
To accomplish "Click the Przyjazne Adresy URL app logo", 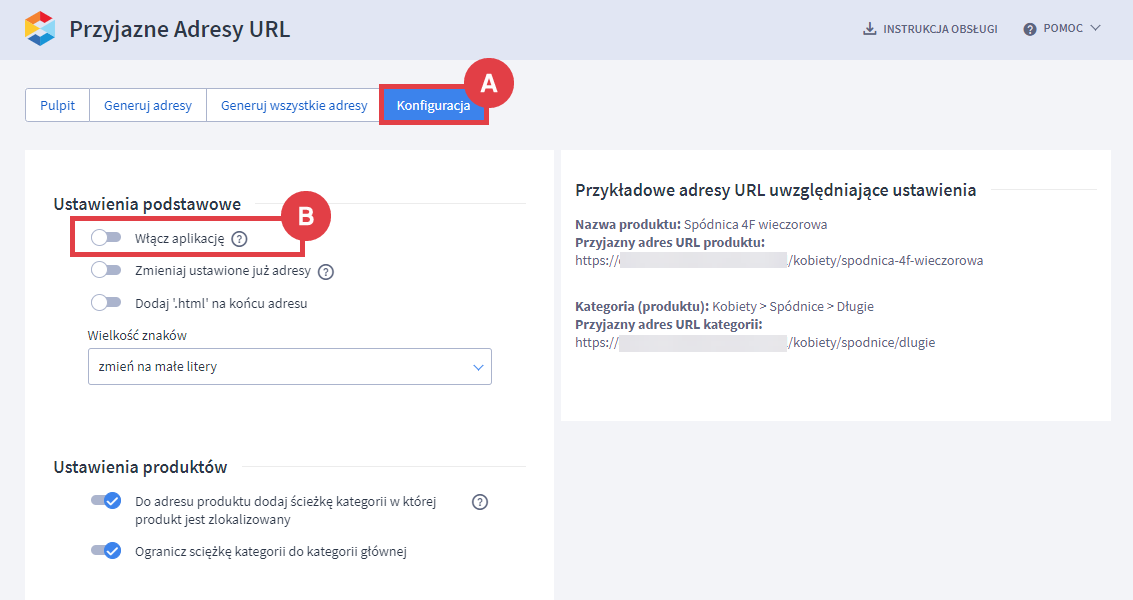I will click(x=40, y=29).
